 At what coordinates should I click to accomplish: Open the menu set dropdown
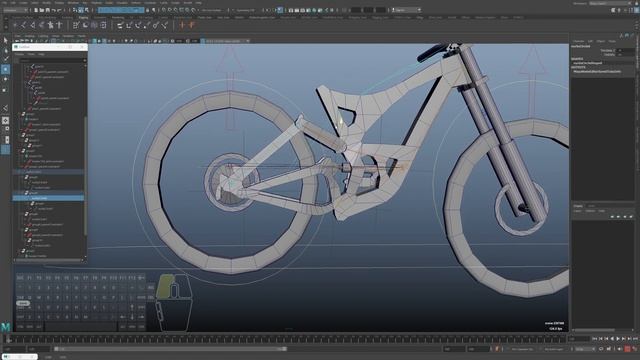16,10
